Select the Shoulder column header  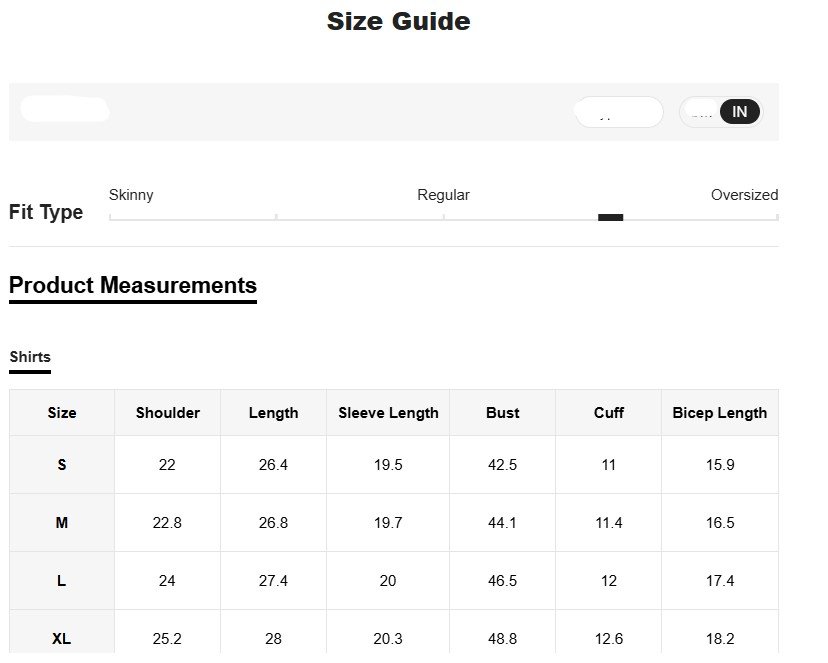[x=167, y=413]
